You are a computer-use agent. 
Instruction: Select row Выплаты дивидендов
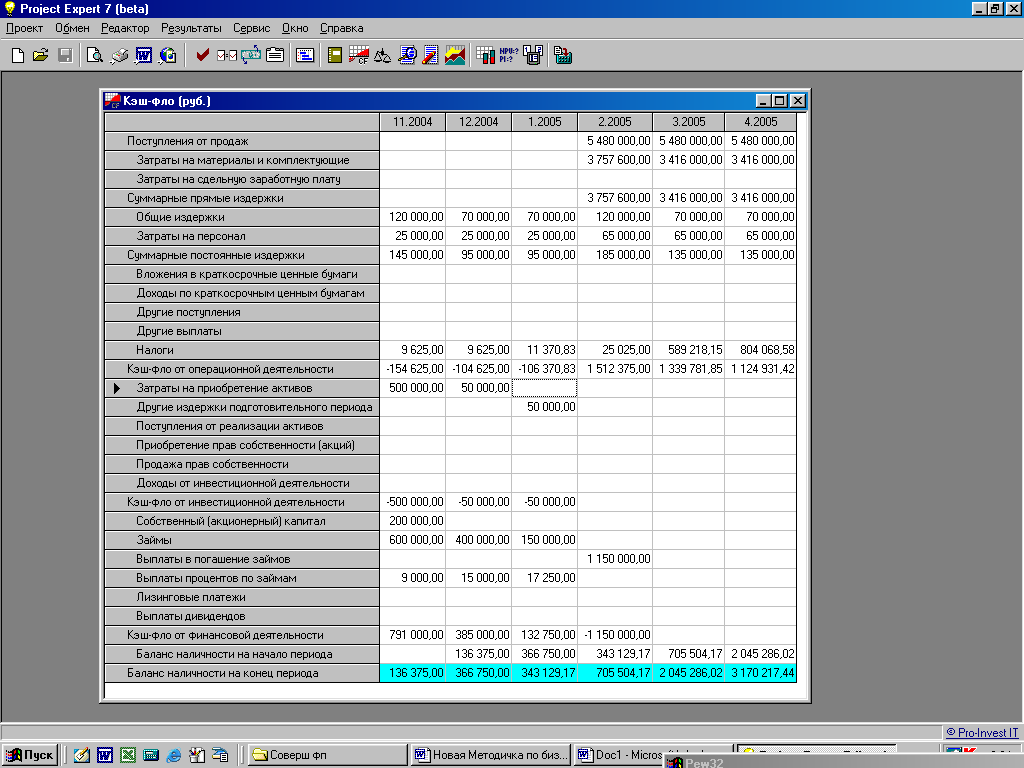point(242,616)
